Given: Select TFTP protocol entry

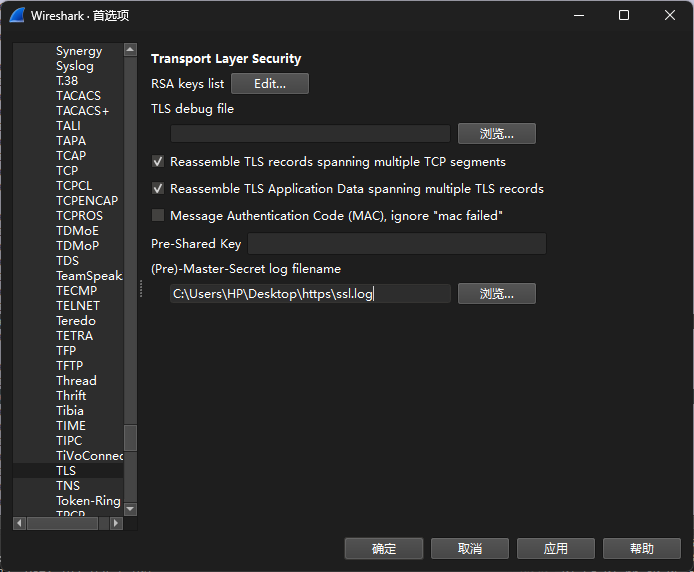Looking at the screenshot, I should point(69,366).
